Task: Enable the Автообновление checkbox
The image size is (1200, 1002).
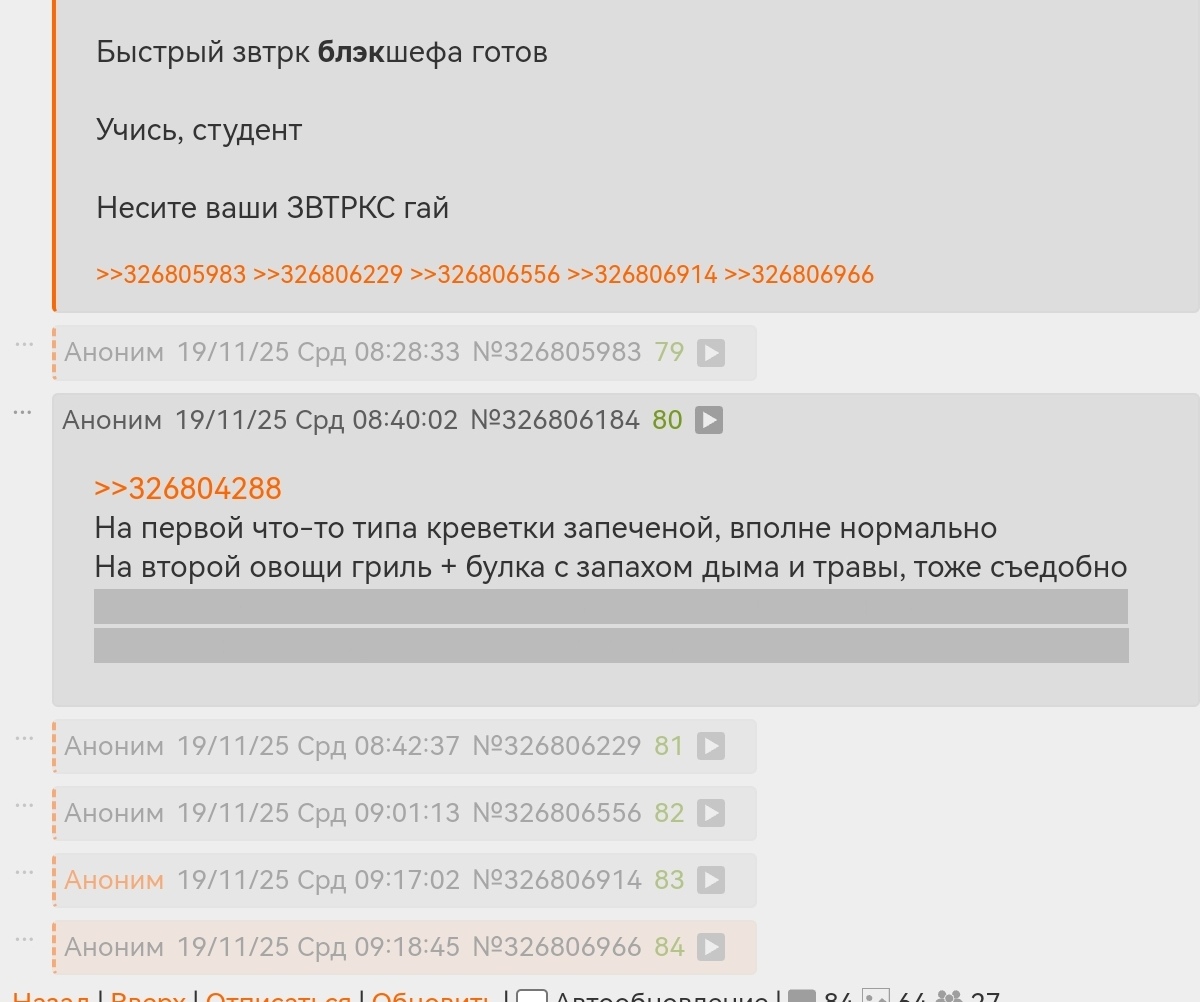Action: pos(532,996)
